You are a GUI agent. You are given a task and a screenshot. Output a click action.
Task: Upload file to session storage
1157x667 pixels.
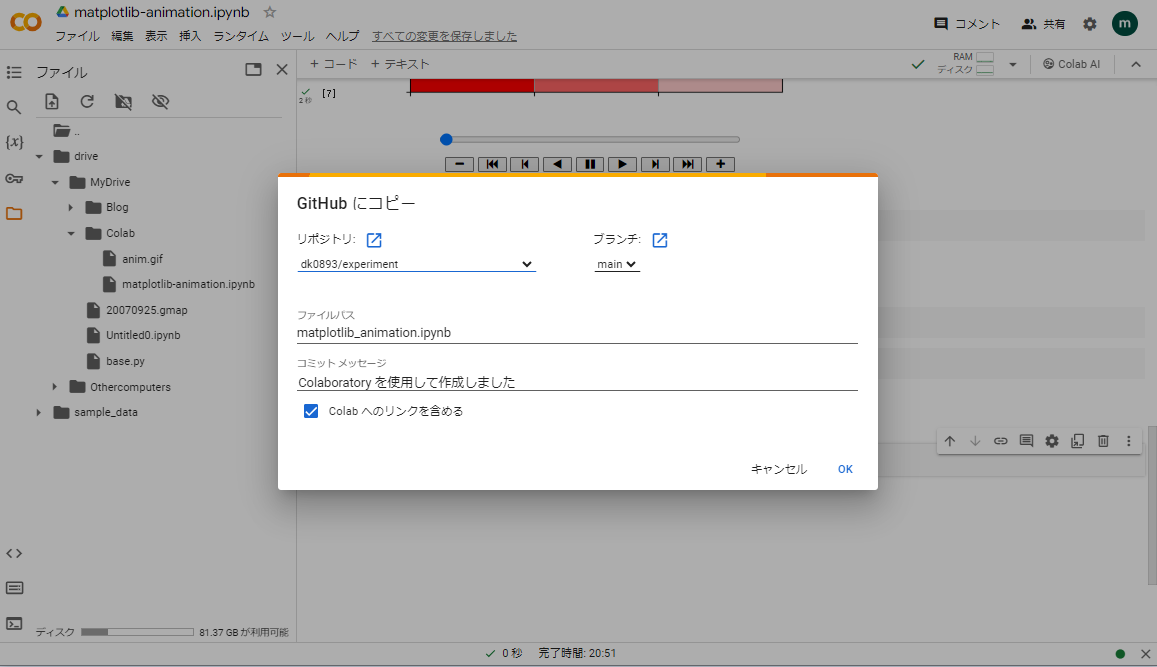coord(52,102)
